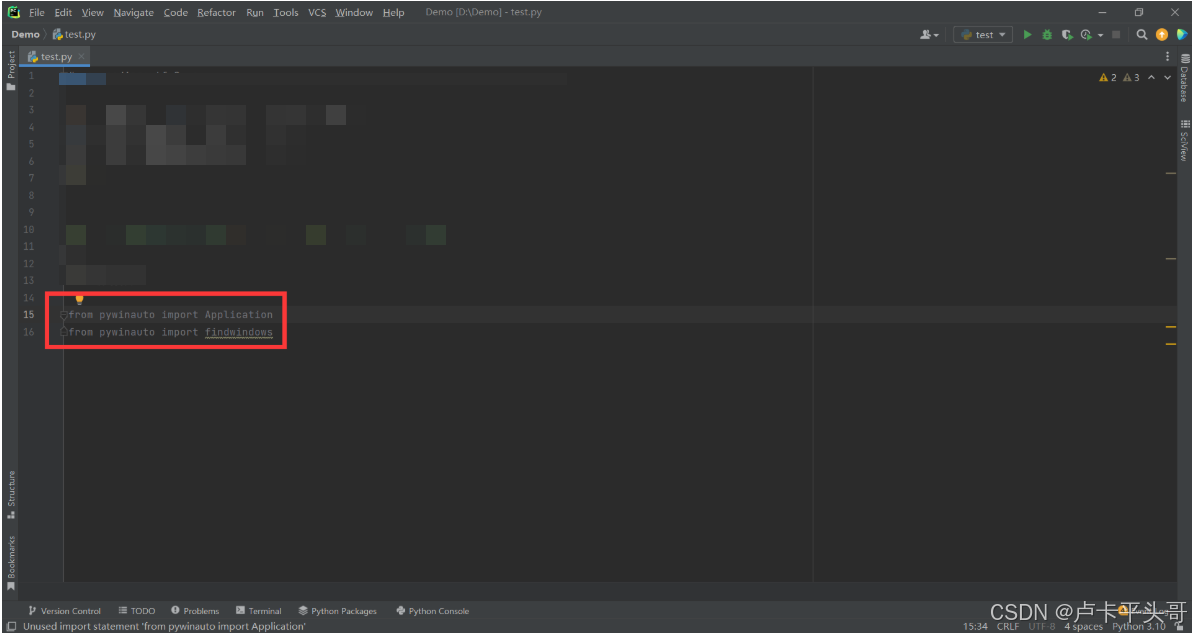
Task: Open the Refactor menu
Action: click(x=216, y=12)
